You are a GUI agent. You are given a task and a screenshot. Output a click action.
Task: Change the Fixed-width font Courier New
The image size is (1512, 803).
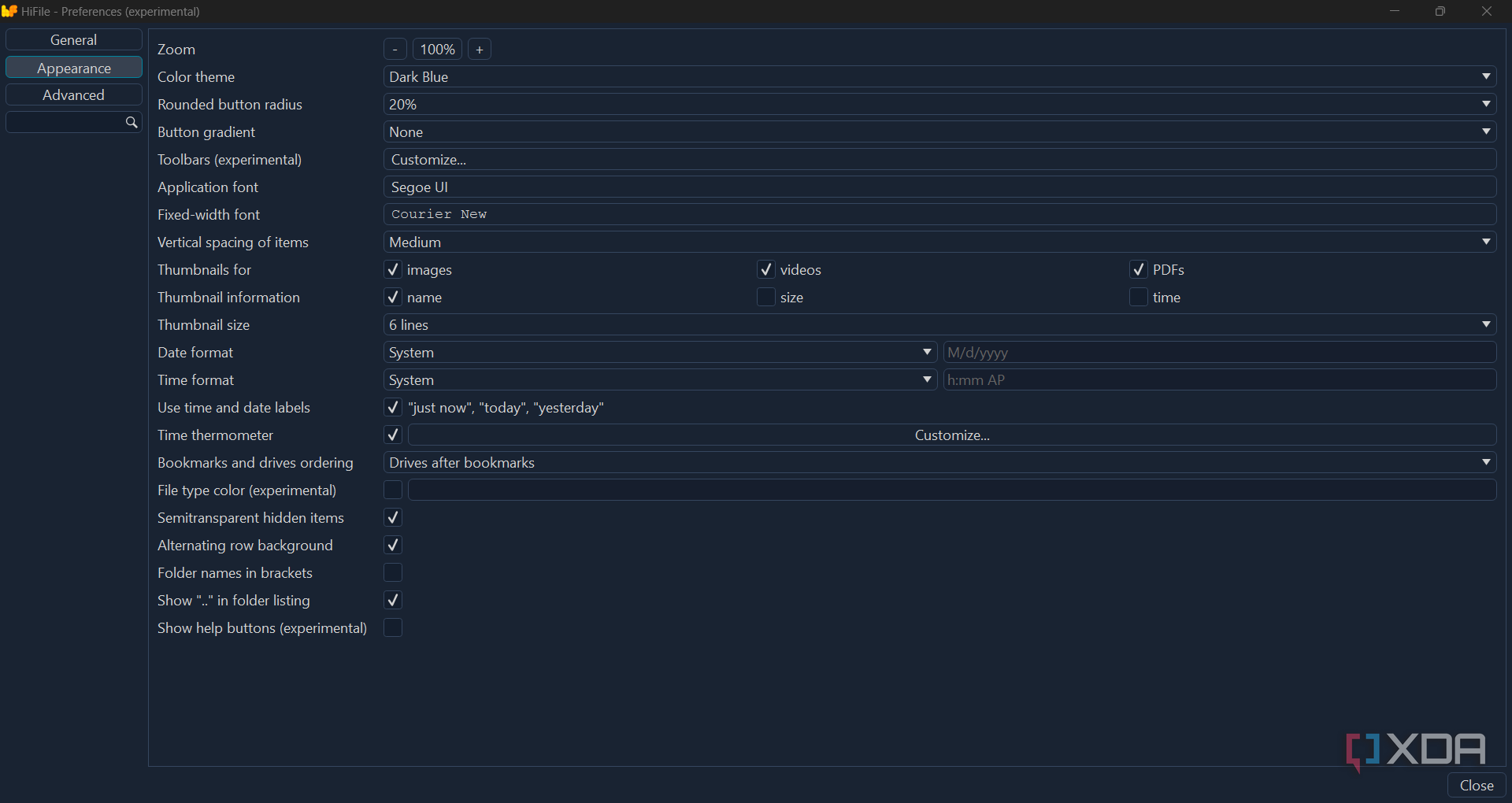(940, 215)
